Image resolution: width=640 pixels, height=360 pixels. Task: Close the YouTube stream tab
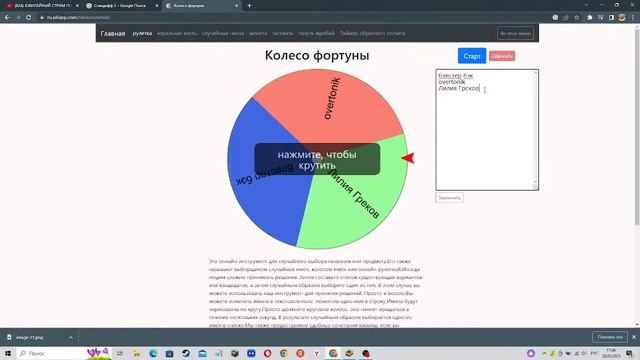coord(77,6)
